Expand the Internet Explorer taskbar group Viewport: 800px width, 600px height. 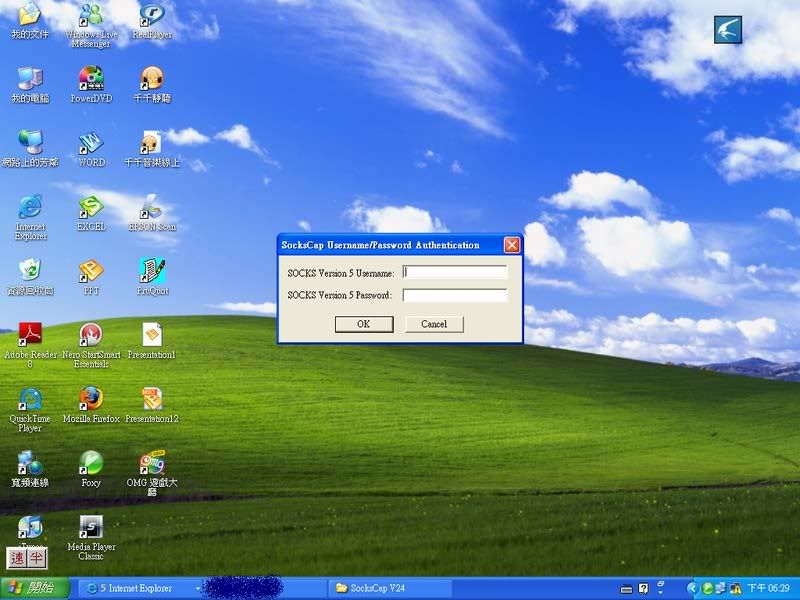[135, 588]
